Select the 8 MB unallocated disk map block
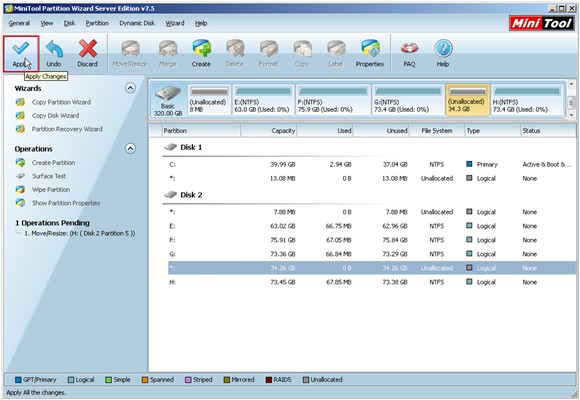The height and width of the screenshot is (400, 580). tap(209, 100)
